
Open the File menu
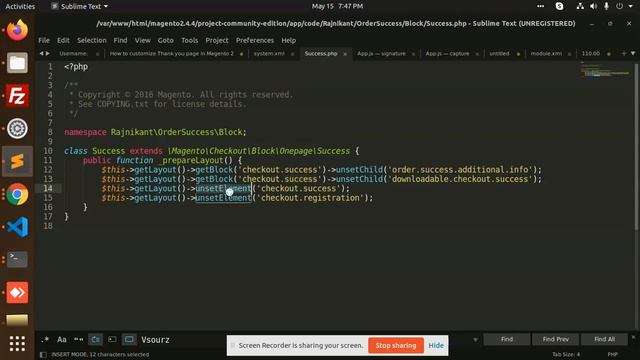tap(44, 40)
